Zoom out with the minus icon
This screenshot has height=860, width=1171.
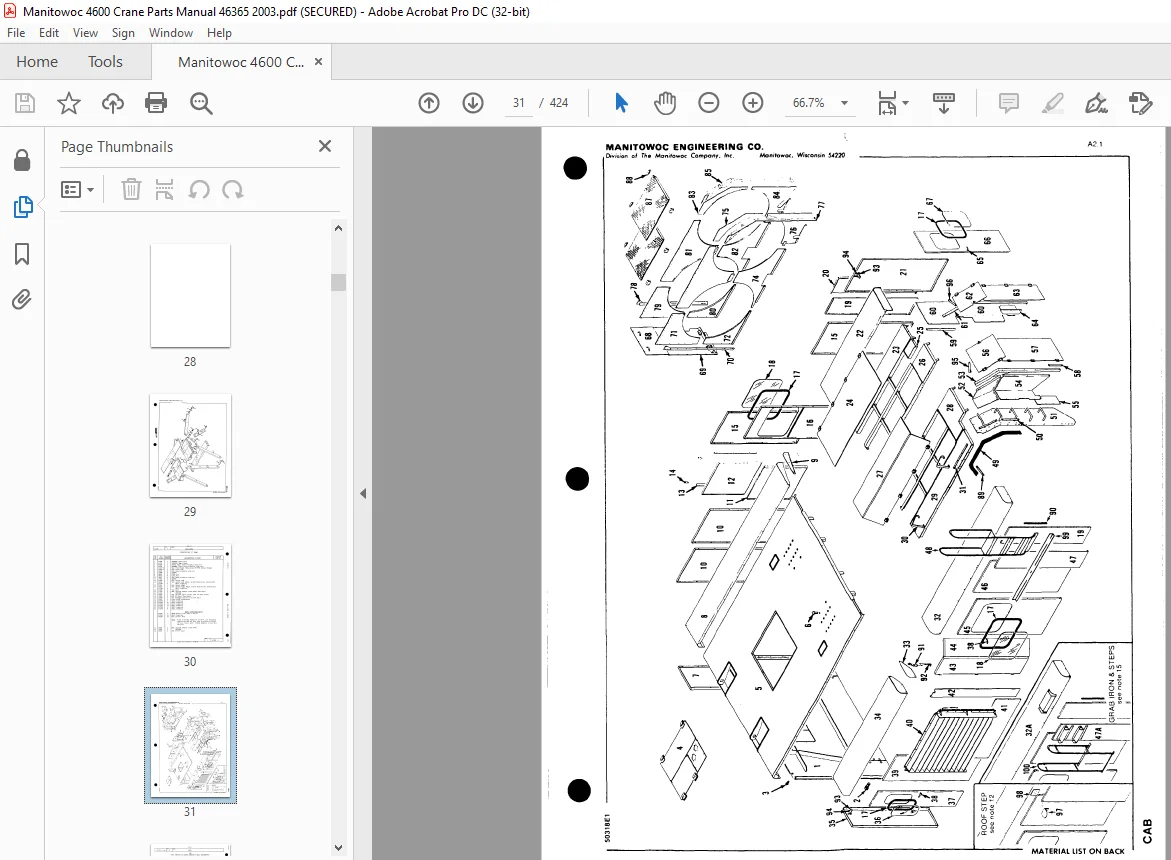[709, 103]
